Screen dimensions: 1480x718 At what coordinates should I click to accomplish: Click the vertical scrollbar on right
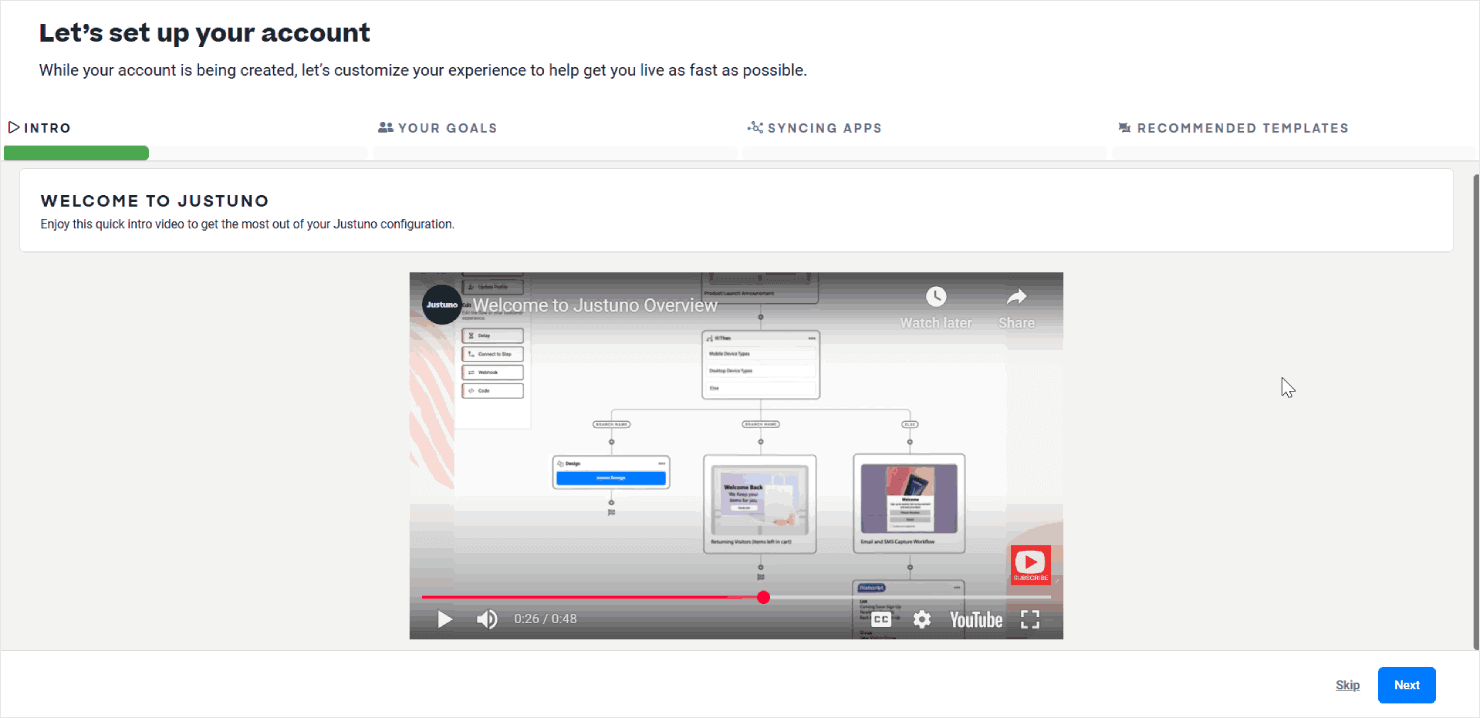click(x=1475, y=400)
